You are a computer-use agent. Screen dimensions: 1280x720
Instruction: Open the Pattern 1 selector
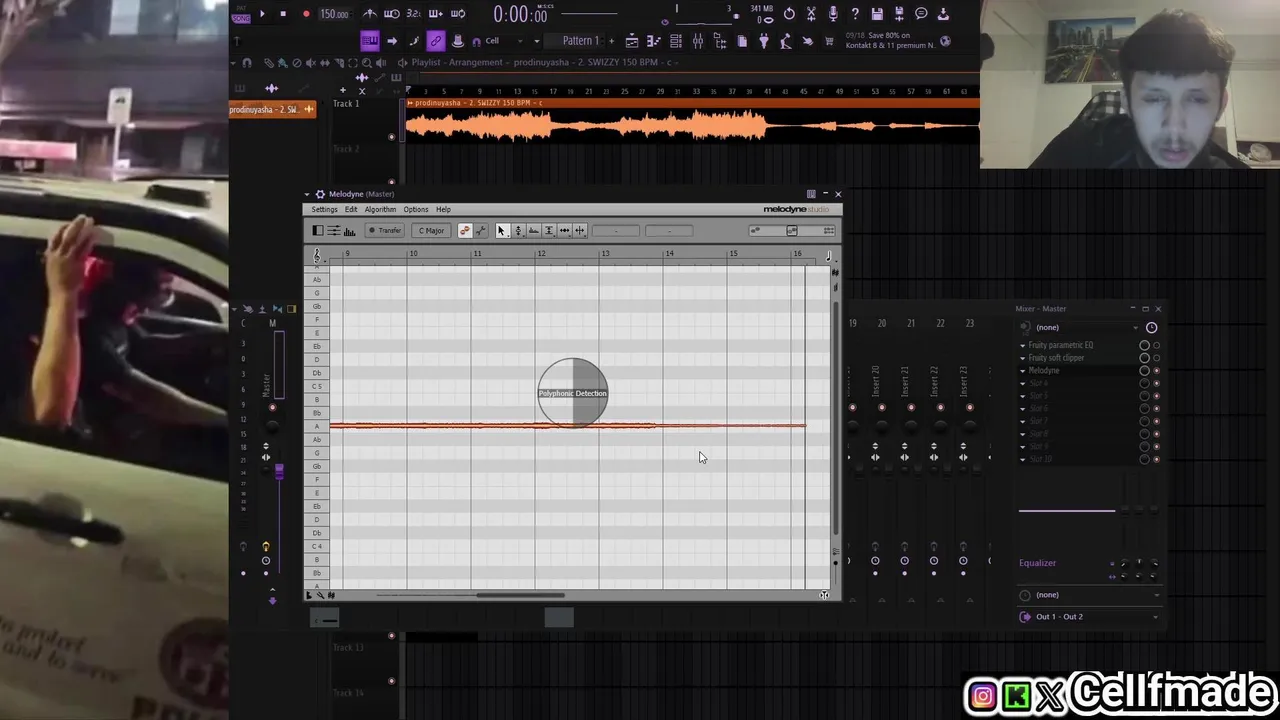[580, 41]
